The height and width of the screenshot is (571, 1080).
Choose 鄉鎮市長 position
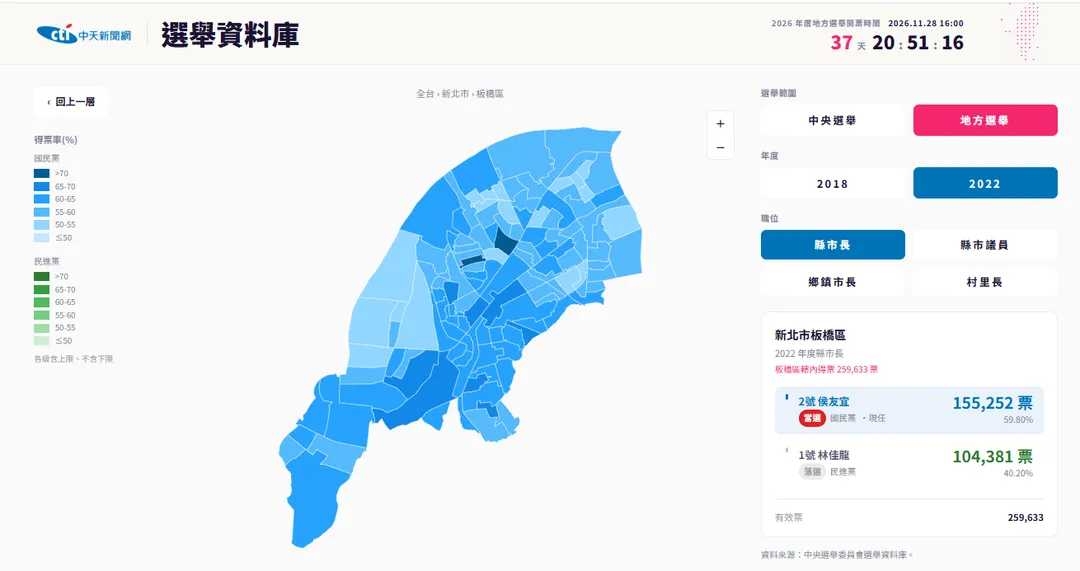(833, 282)
